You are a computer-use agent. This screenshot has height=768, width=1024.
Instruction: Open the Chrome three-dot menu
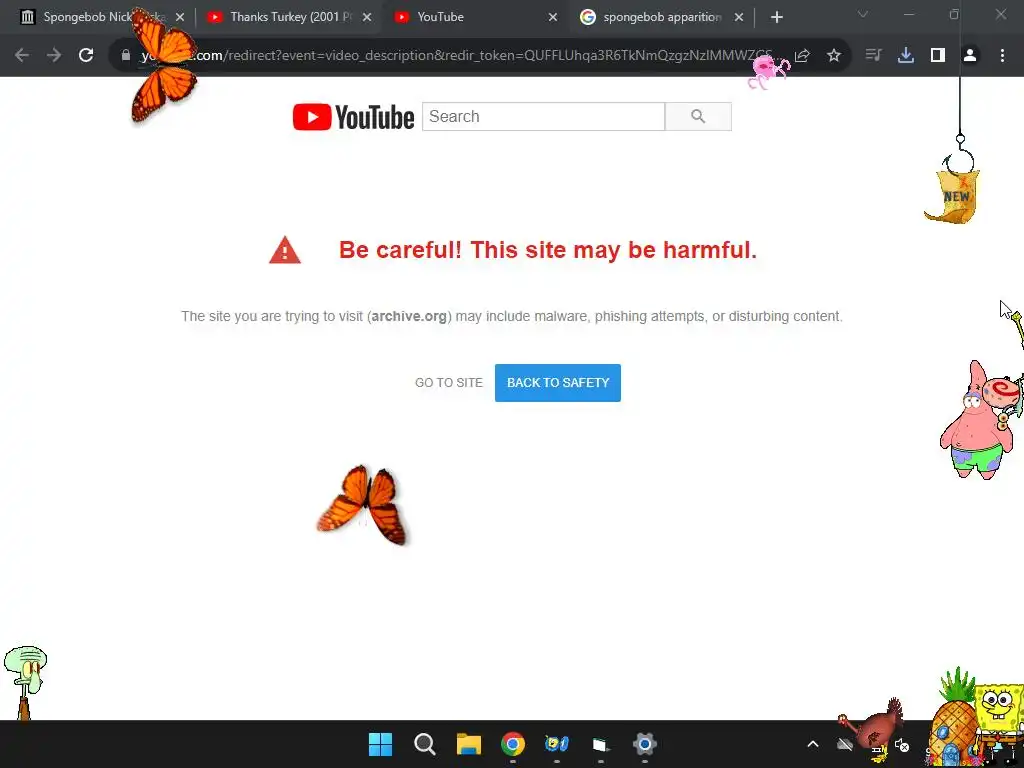coord(1002,56)
